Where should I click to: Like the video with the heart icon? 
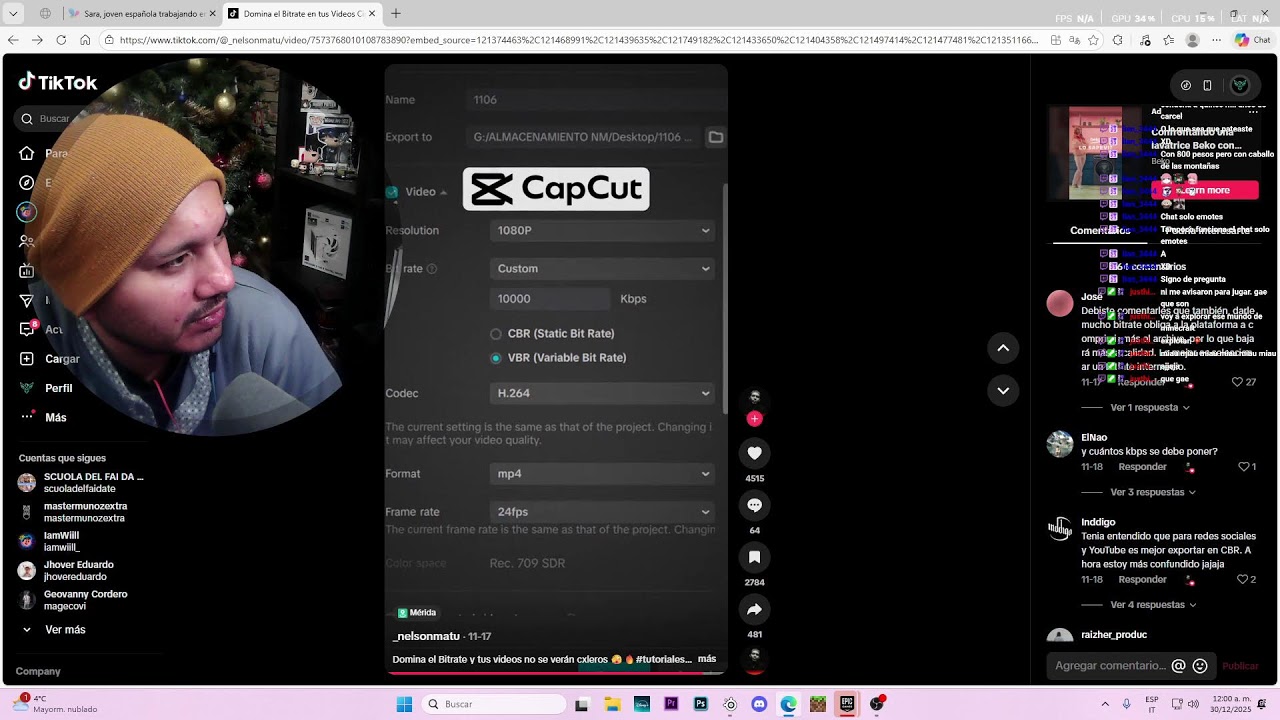click(x=755, y=453)
